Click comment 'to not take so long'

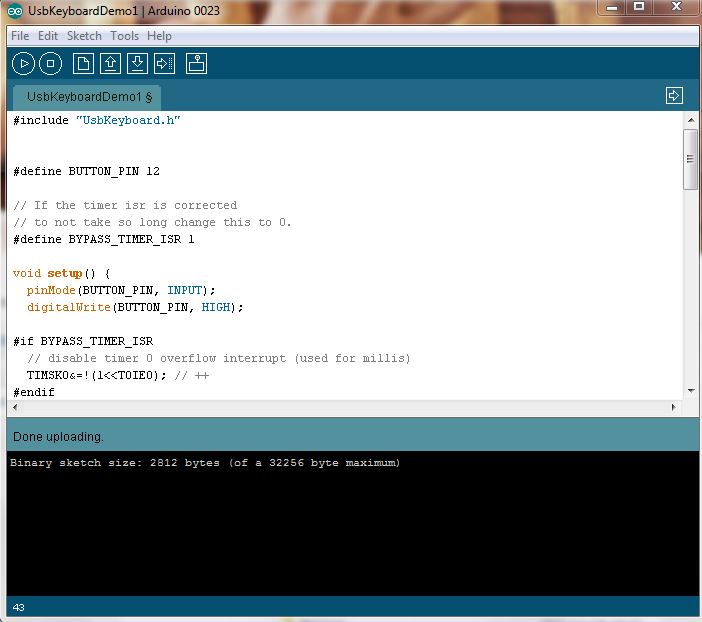[x=152, y=223]
